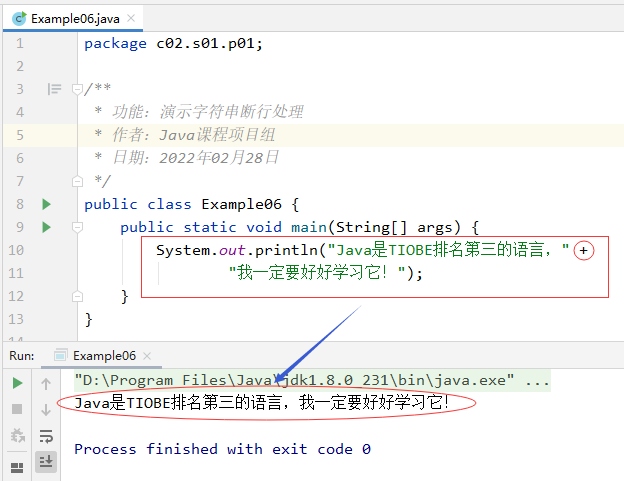624x481 pixels.
Task: Run main method from gutter on line 9
Action: point(47,227)
